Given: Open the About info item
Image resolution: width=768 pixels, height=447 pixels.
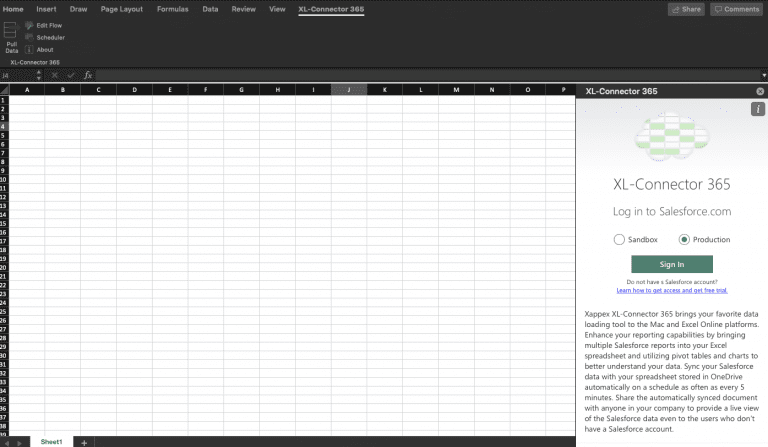Looking at the screenshot, I should [x=44, y=49].
